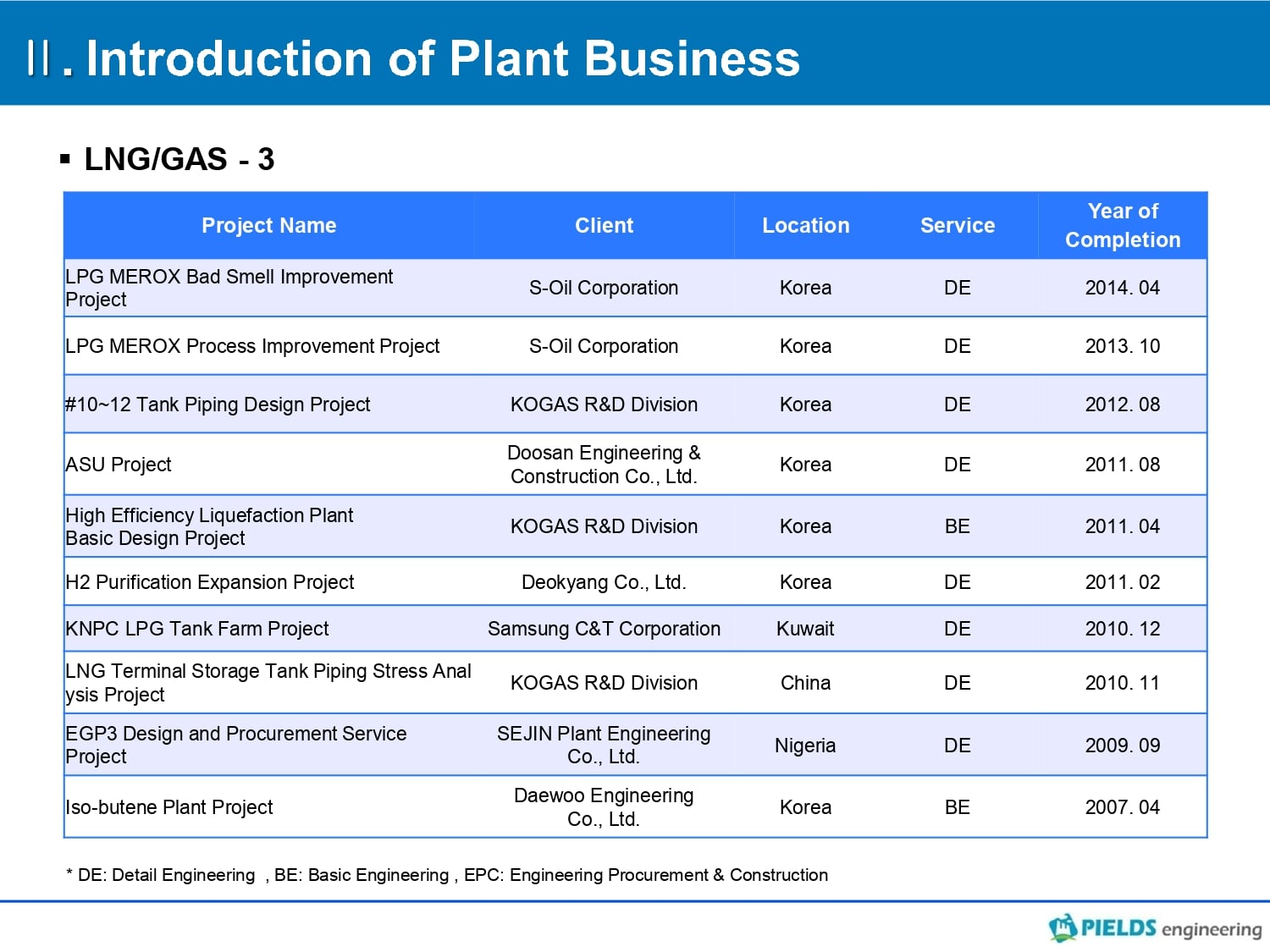Viewport: 1270px width, 952px height.
Task: Click the 2014. 04 completion date
Action: (x=1123, y=288)
